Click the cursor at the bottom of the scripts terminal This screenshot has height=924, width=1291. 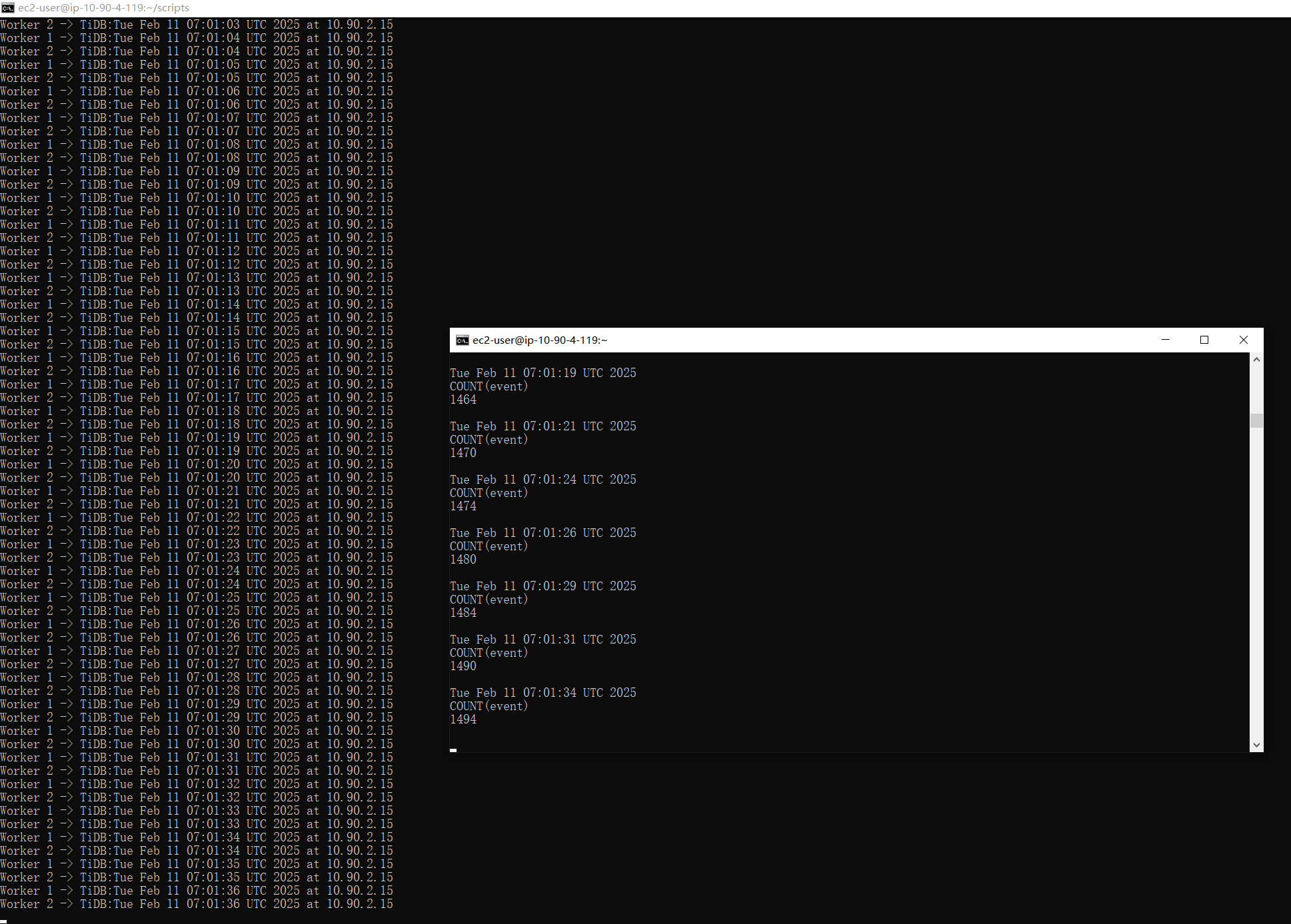click(x=3, y=921)
